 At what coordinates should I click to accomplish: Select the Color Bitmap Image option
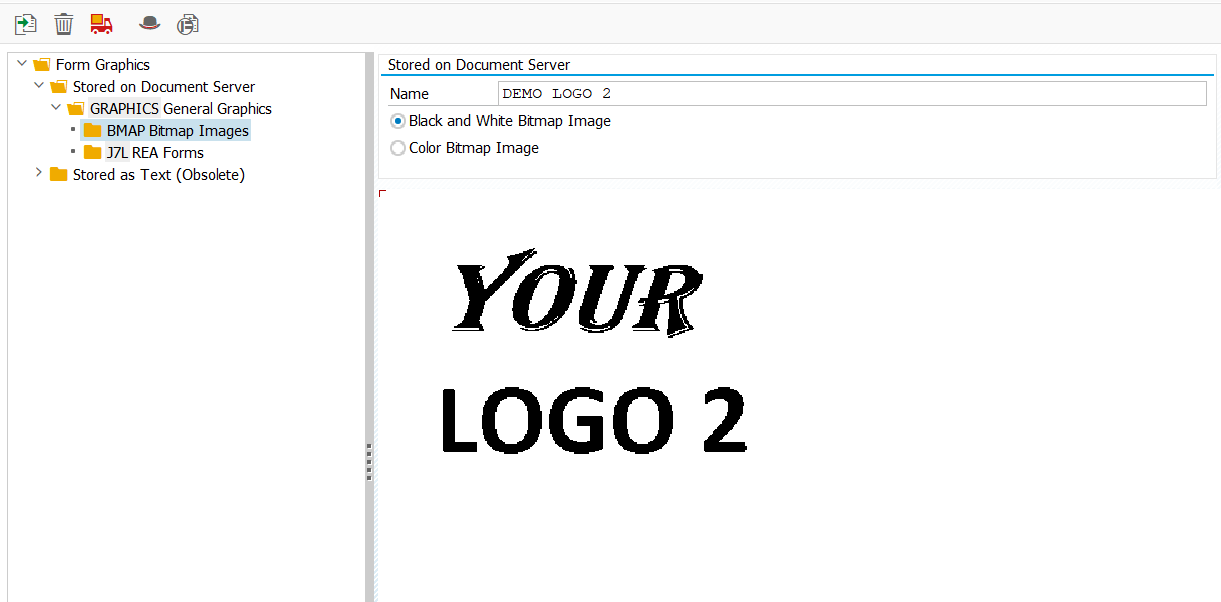coord(398,148)
